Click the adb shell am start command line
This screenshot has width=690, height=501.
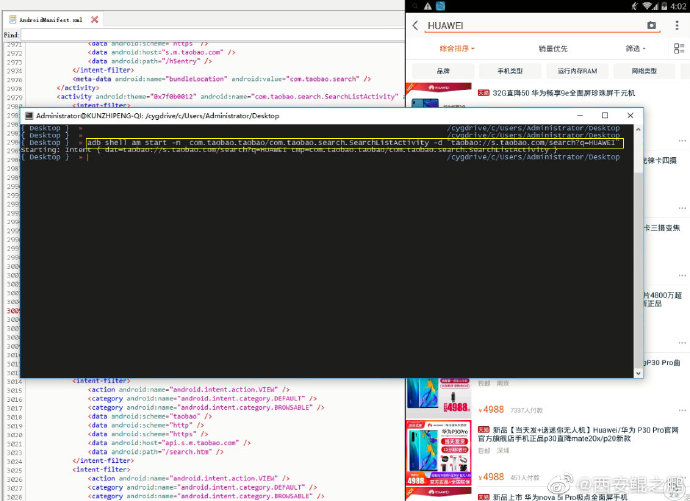[x=355, y=143]
